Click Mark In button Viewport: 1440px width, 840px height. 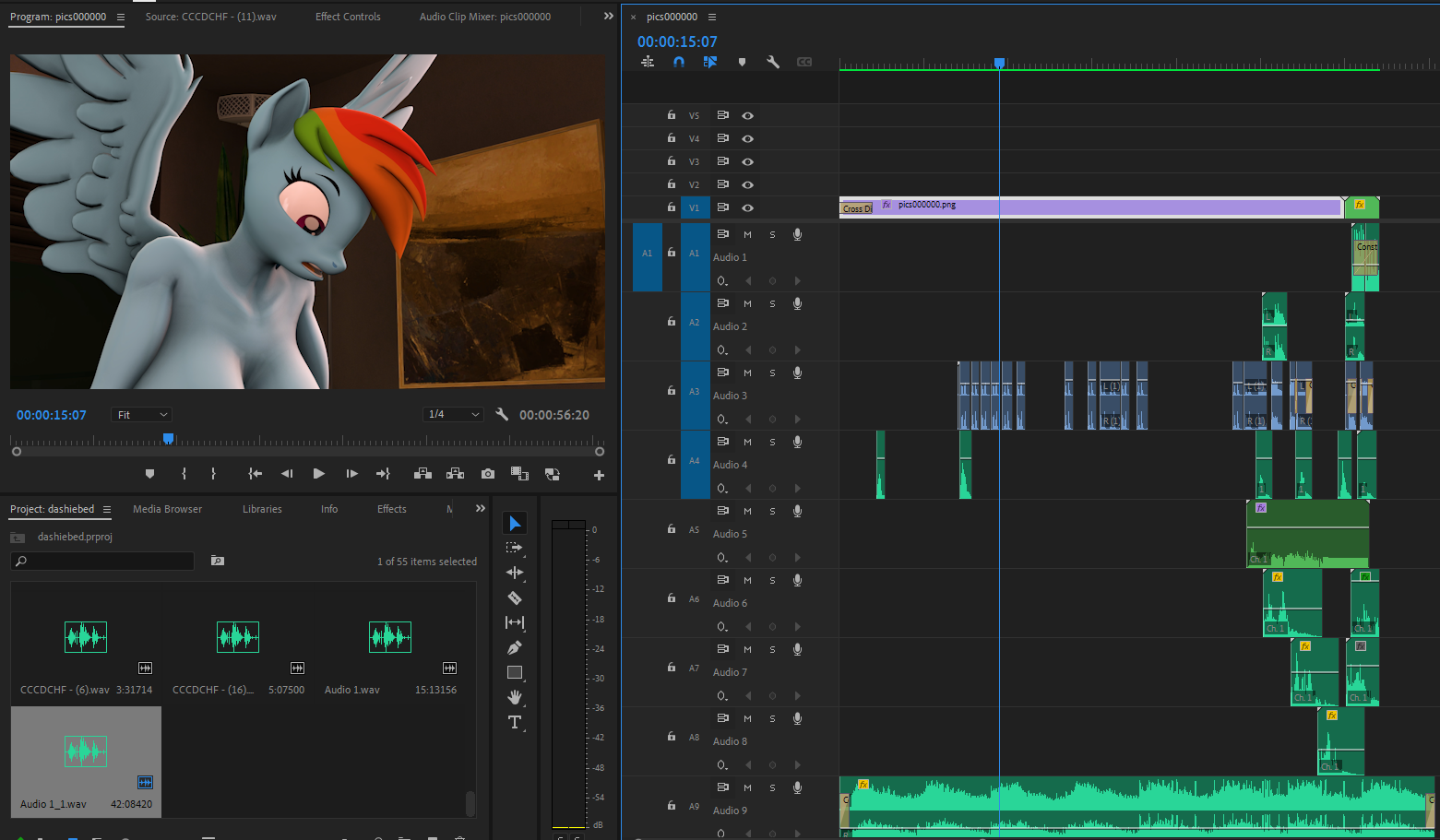pyautogui.click(x=184, y=474)
